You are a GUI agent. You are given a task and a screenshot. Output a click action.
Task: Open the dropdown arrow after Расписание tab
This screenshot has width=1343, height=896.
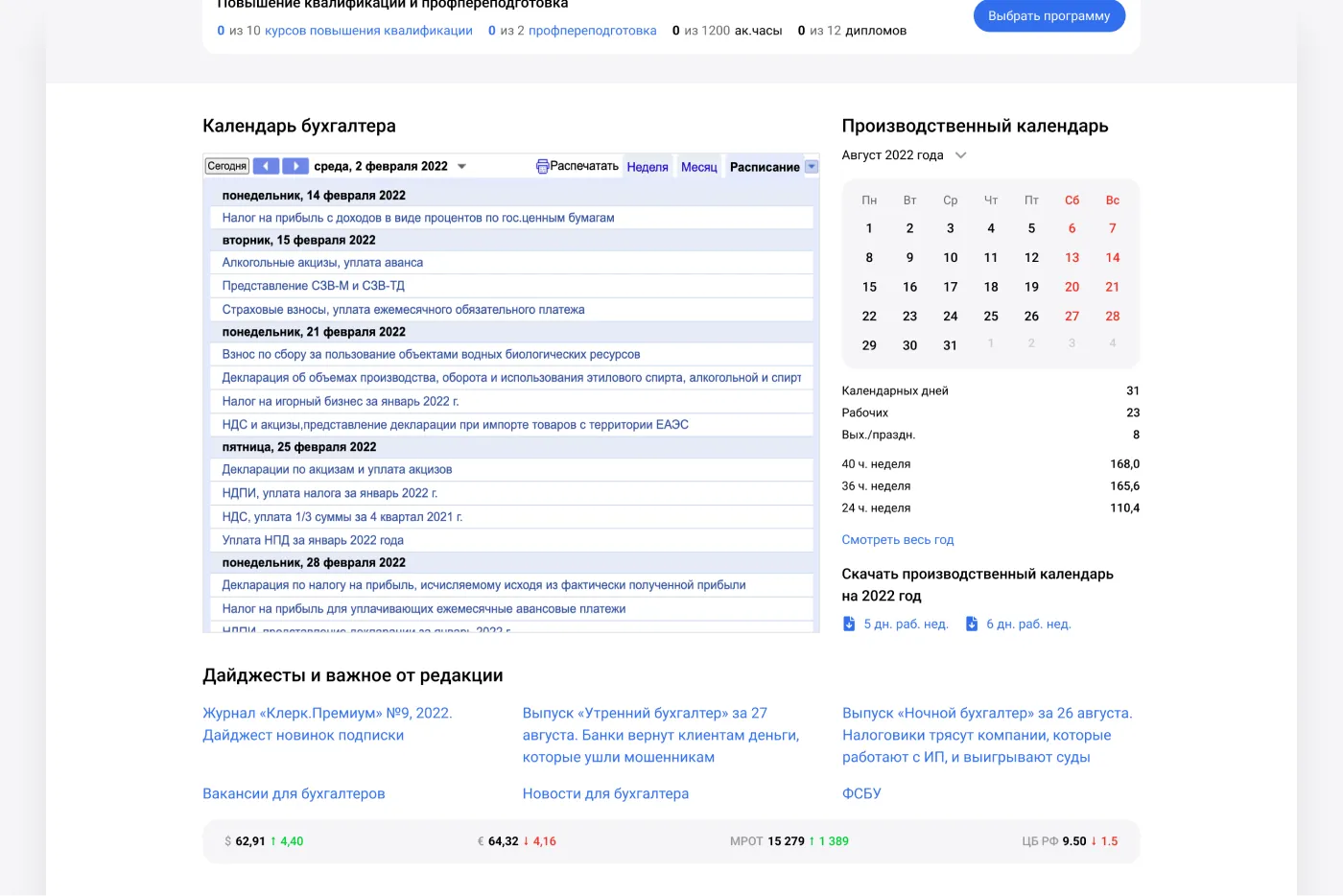pos(812,167)
